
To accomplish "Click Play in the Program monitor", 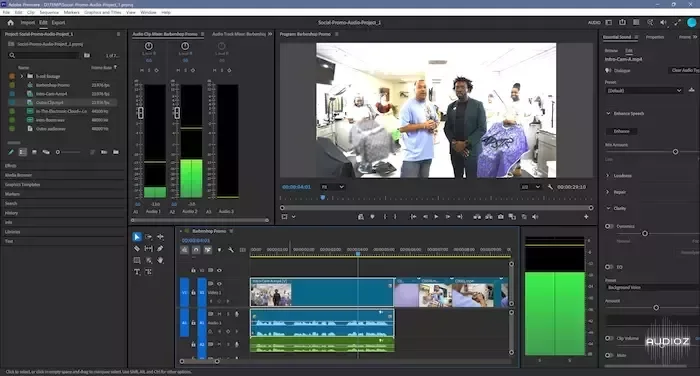I will pyautogui.click(x=436, y=217).
